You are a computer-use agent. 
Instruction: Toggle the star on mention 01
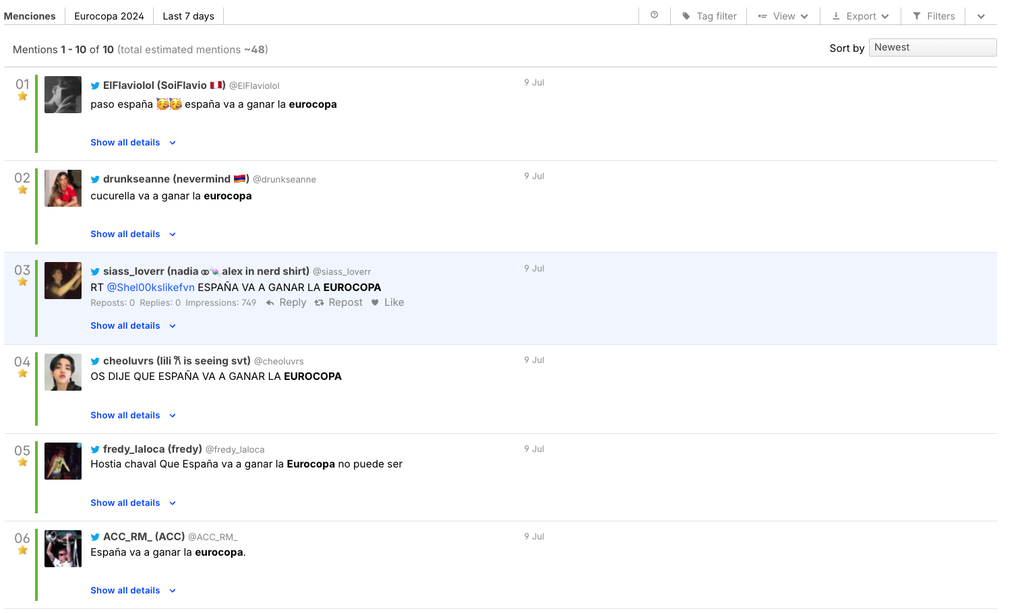coord(22,97)
